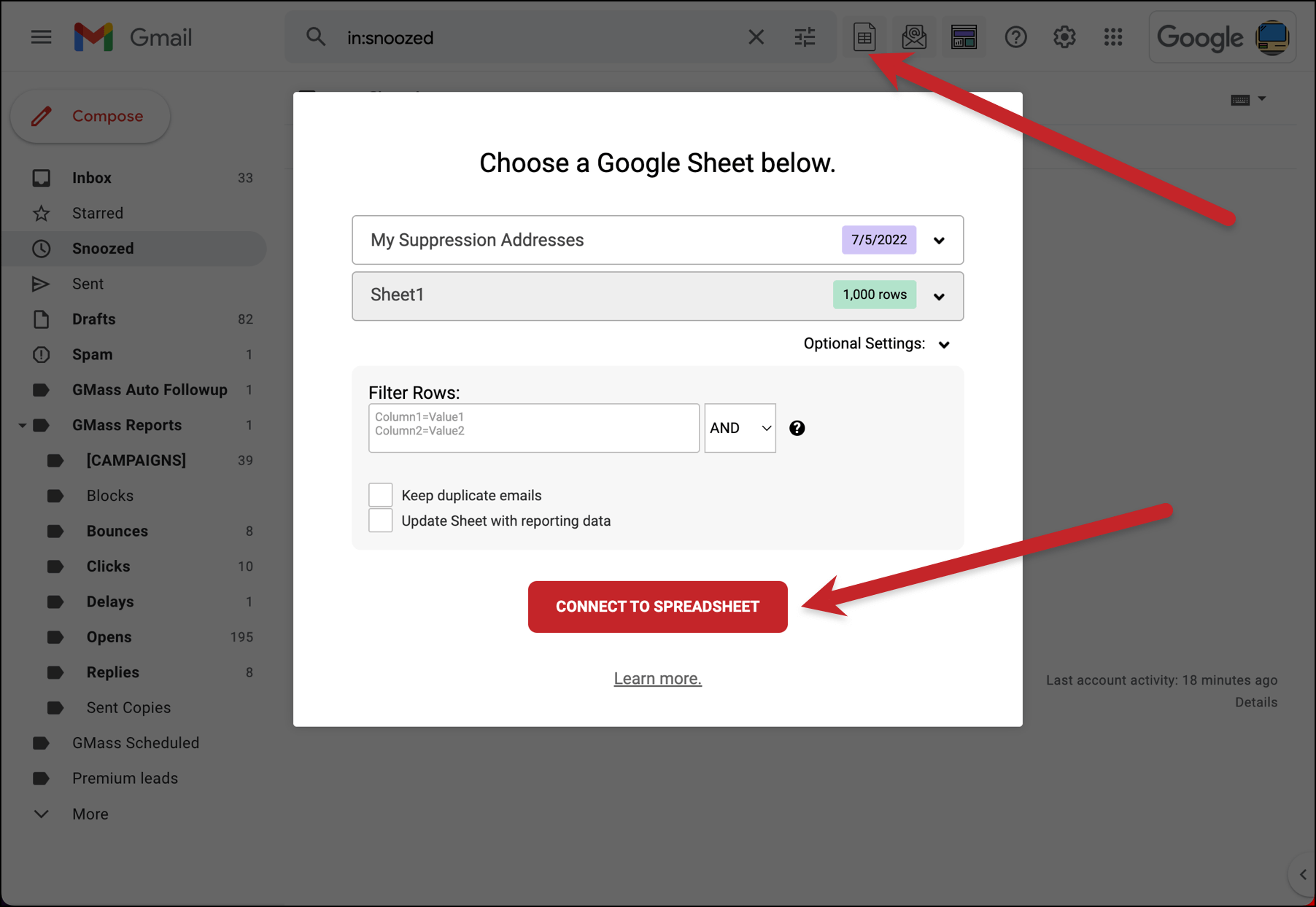Screen dimensions: 1316x907
Task: Enable Update Sheet with reporting data
Action: pyautogui.click(x=380, y=521)
